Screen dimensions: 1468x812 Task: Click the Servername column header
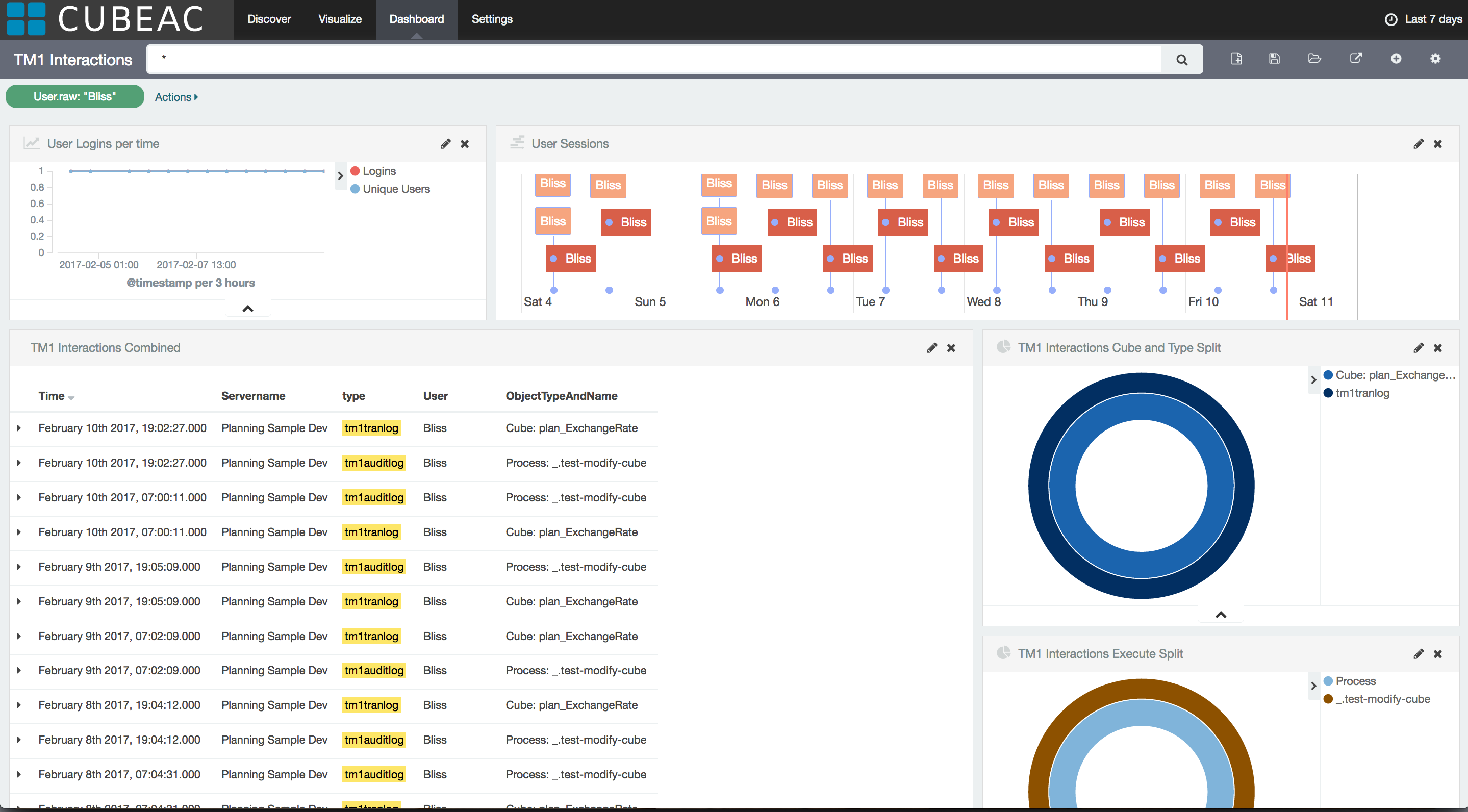click(x=253, y=396)
